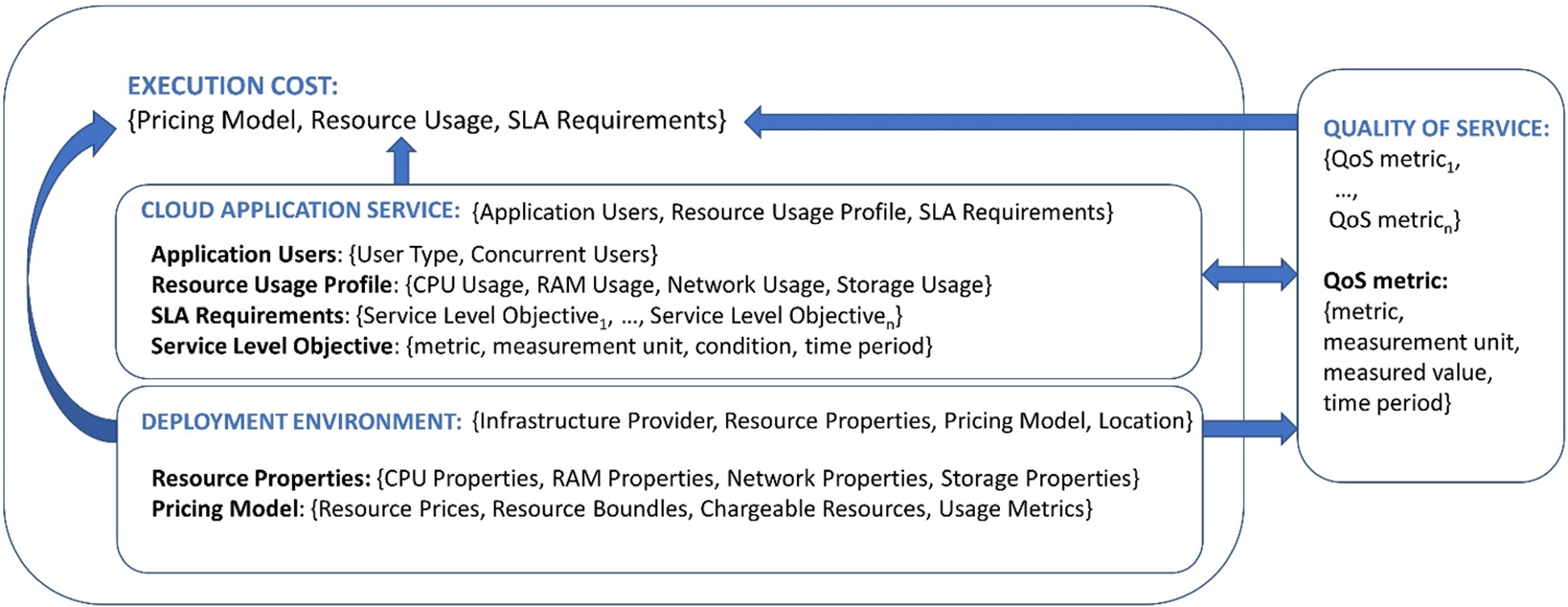Select the CLOUD APPLICATION SERVICE heading
The image size is (1568, 607).
[300, 210]
